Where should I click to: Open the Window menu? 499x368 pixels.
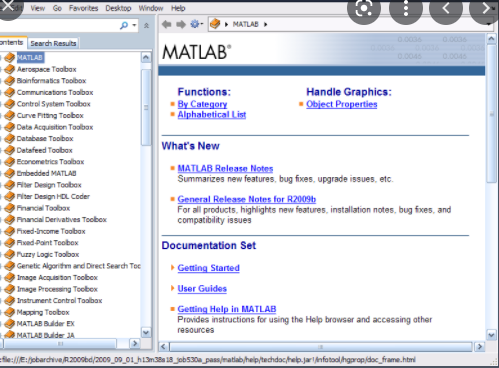coord(151,8)
